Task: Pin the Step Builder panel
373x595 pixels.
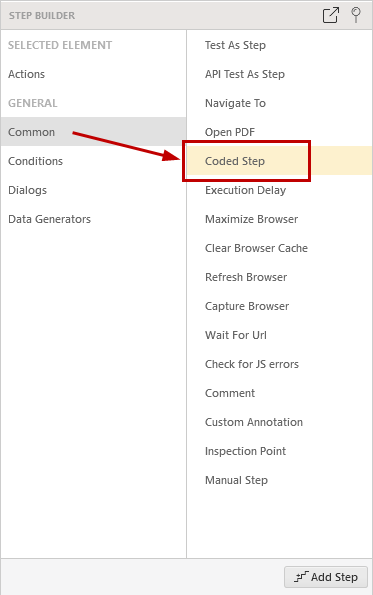Action: click(356, 15)
